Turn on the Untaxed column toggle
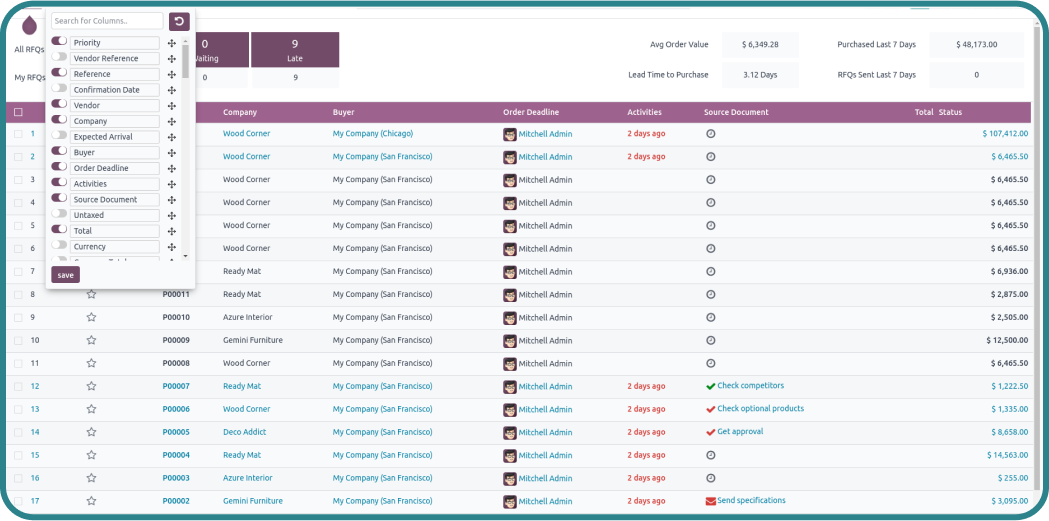 (59, 215)
